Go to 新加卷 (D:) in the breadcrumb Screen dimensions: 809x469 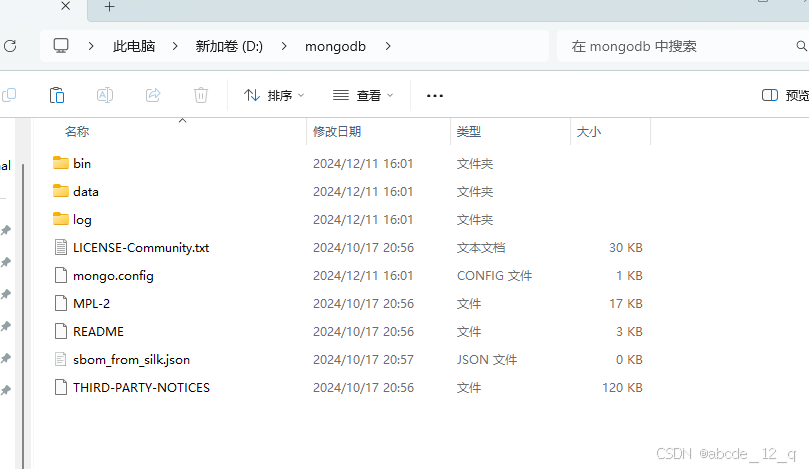click(x=229, y=46)
